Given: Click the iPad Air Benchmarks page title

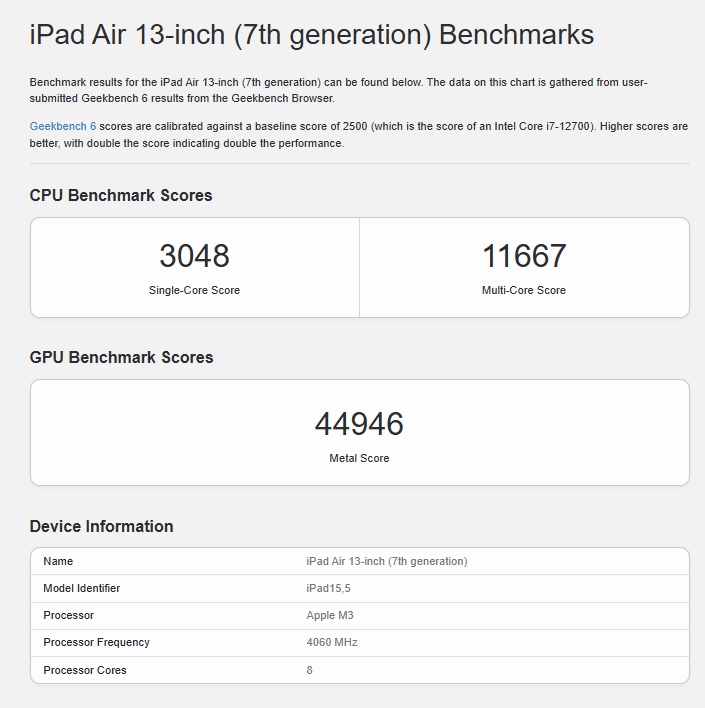Looking at the screenshot, I should 312,36.
